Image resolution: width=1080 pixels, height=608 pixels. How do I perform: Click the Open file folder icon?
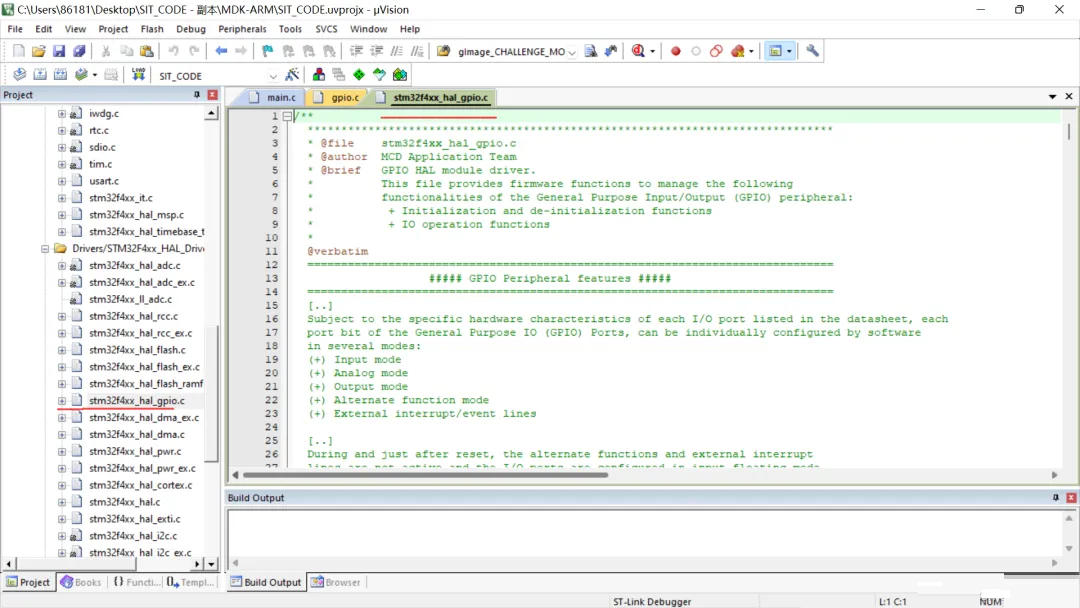[39, 51]
